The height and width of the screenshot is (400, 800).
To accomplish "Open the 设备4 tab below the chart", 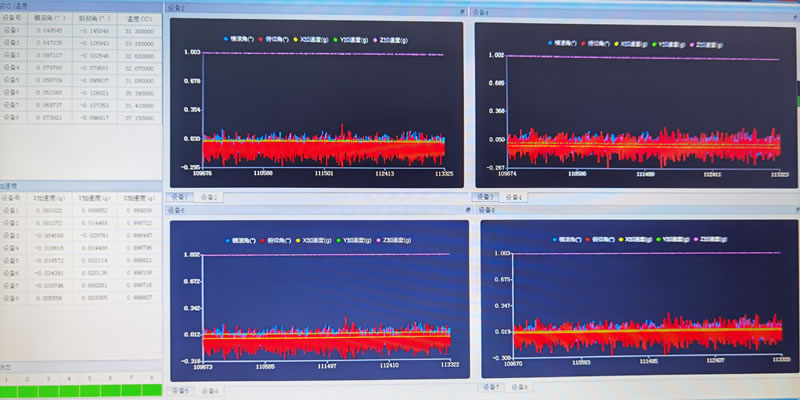I will (514, 197).
